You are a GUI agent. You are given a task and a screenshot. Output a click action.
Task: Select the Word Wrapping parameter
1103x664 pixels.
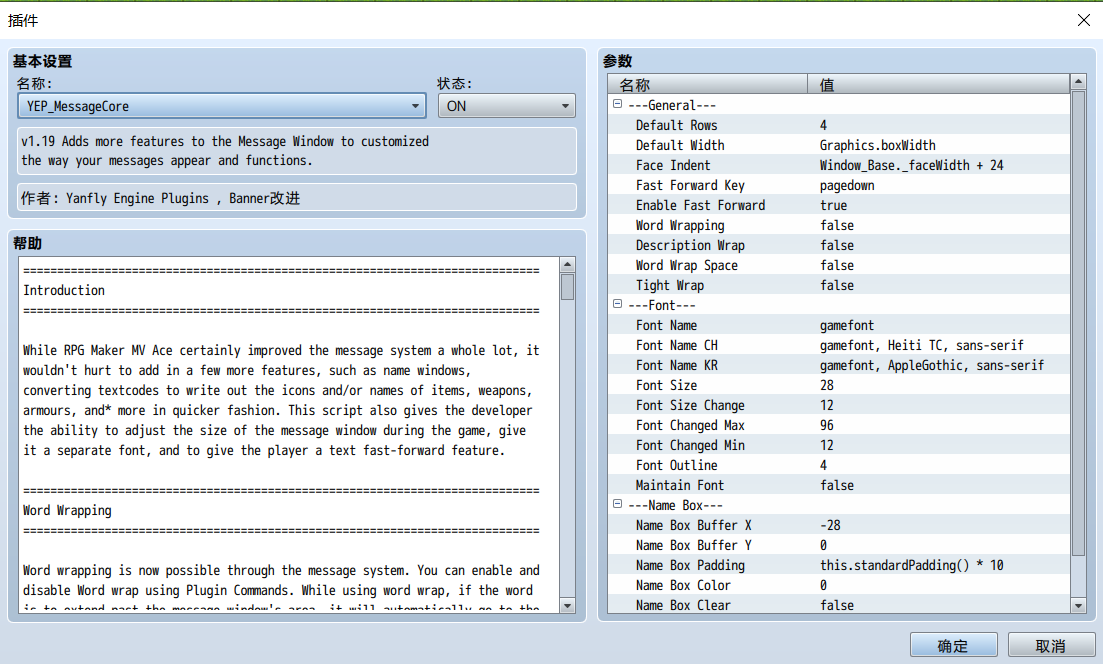tap(839, 225)
